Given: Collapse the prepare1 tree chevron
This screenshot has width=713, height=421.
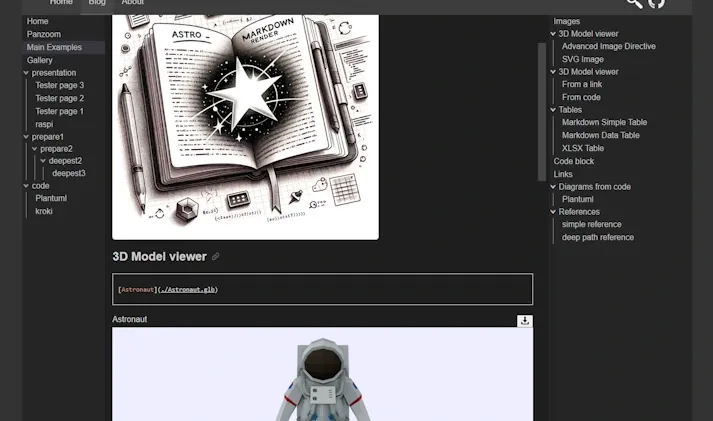Looking at the screenshot, I should (x=27, y=136).
